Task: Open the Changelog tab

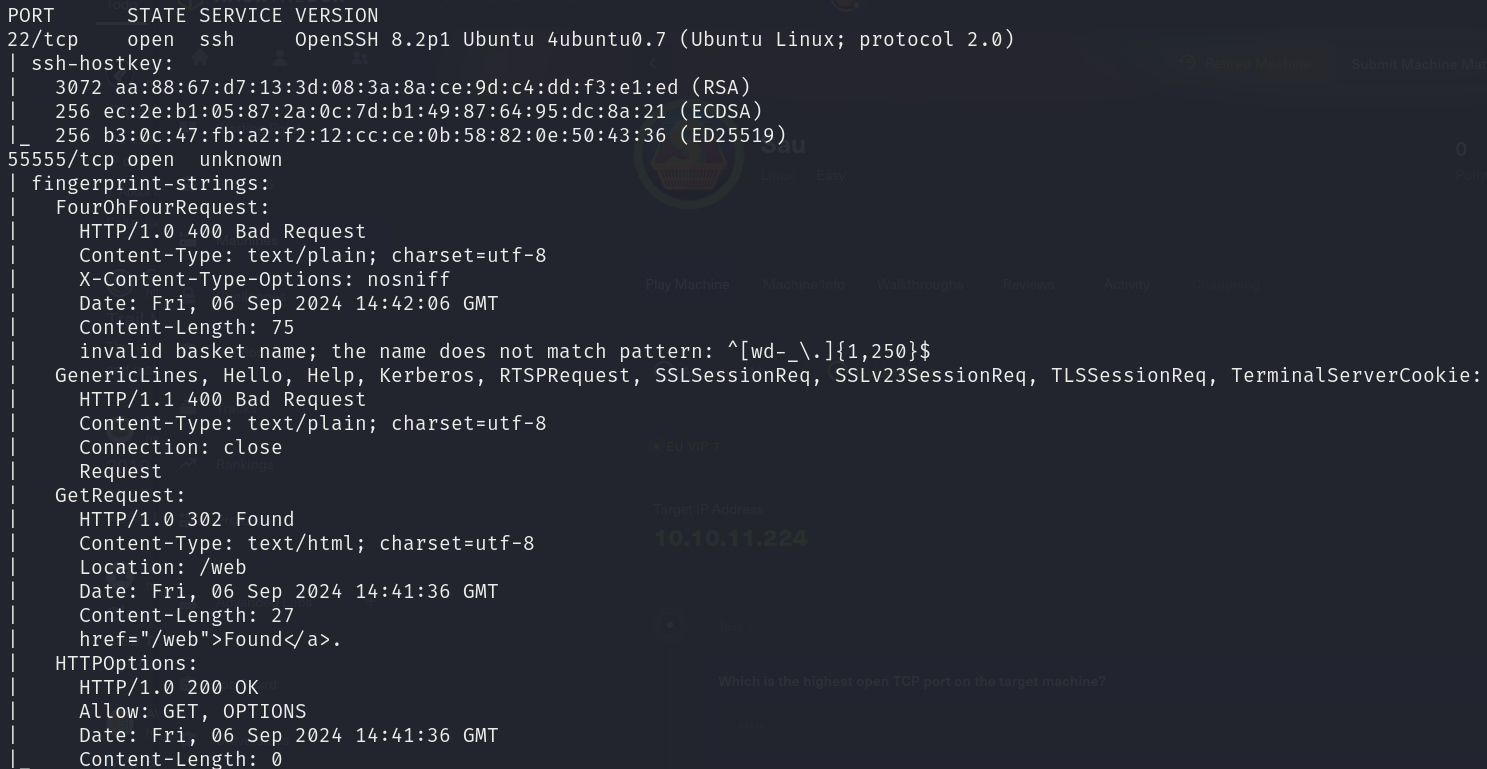Action: [1226, 284]
